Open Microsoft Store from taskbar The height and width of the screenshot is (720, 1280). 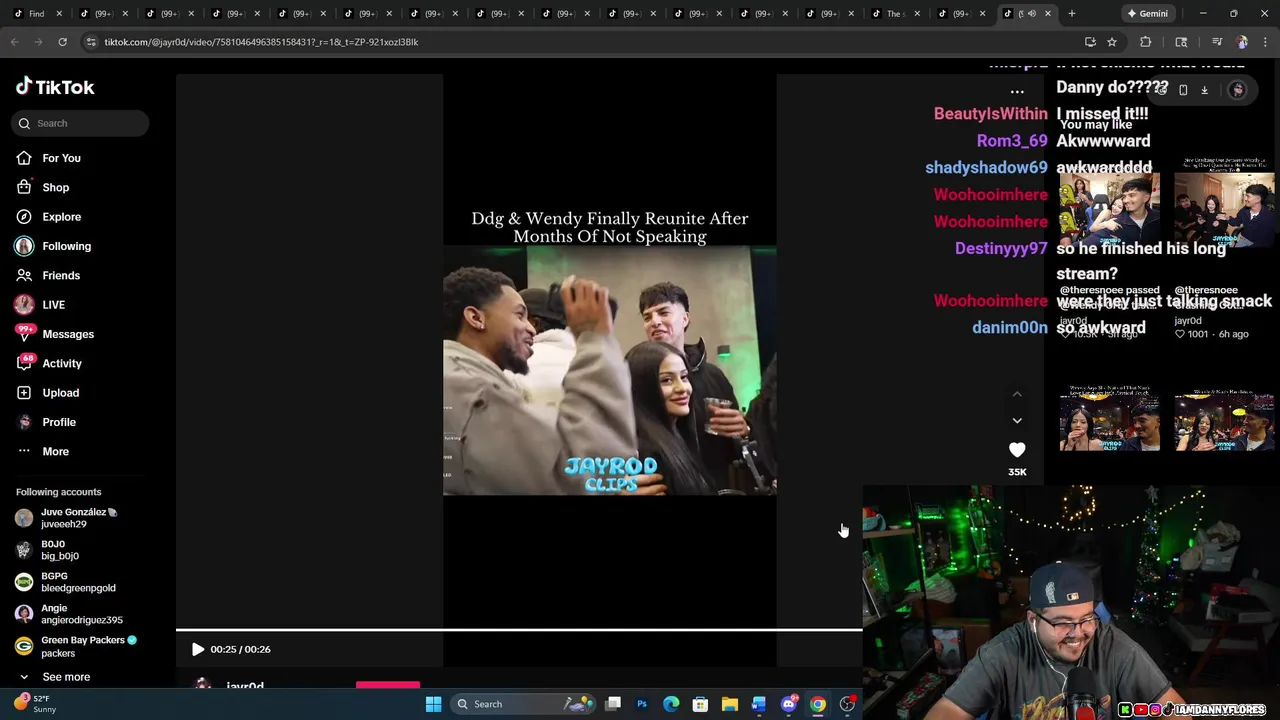[x=700, y=704]
